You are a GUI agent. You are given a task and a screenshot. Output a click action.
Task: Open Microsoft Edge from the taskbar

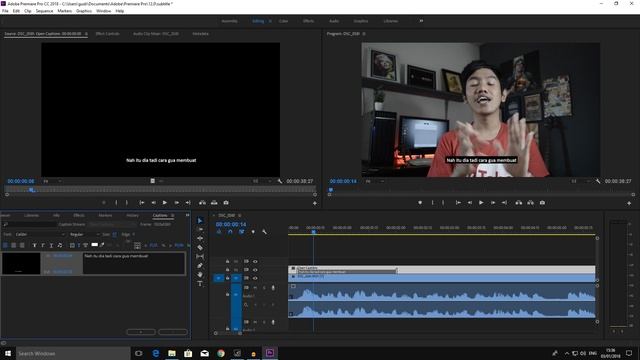coord(156,353)
